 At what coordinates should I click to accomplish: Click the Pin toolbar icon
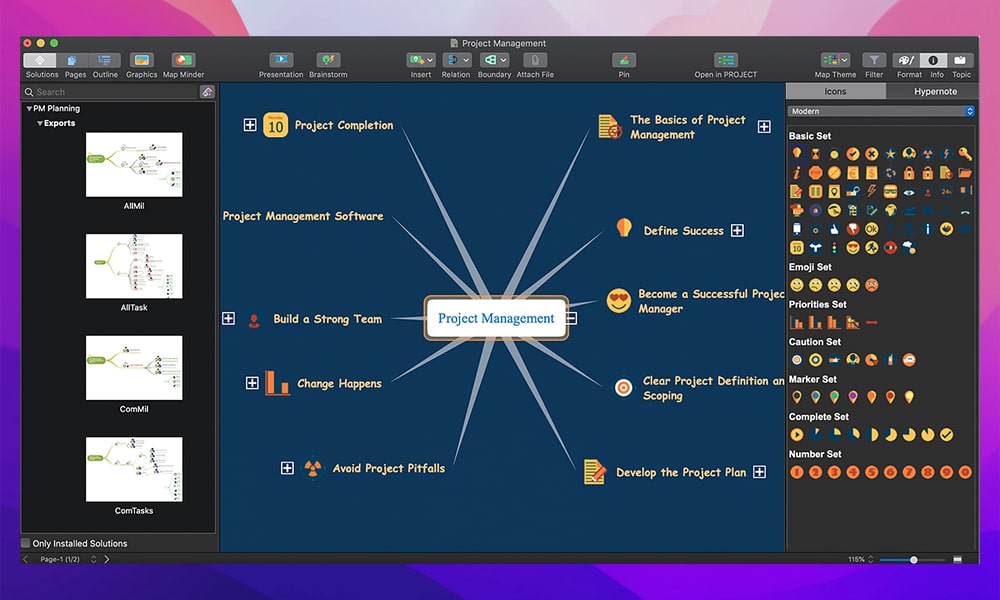[624, 60]
